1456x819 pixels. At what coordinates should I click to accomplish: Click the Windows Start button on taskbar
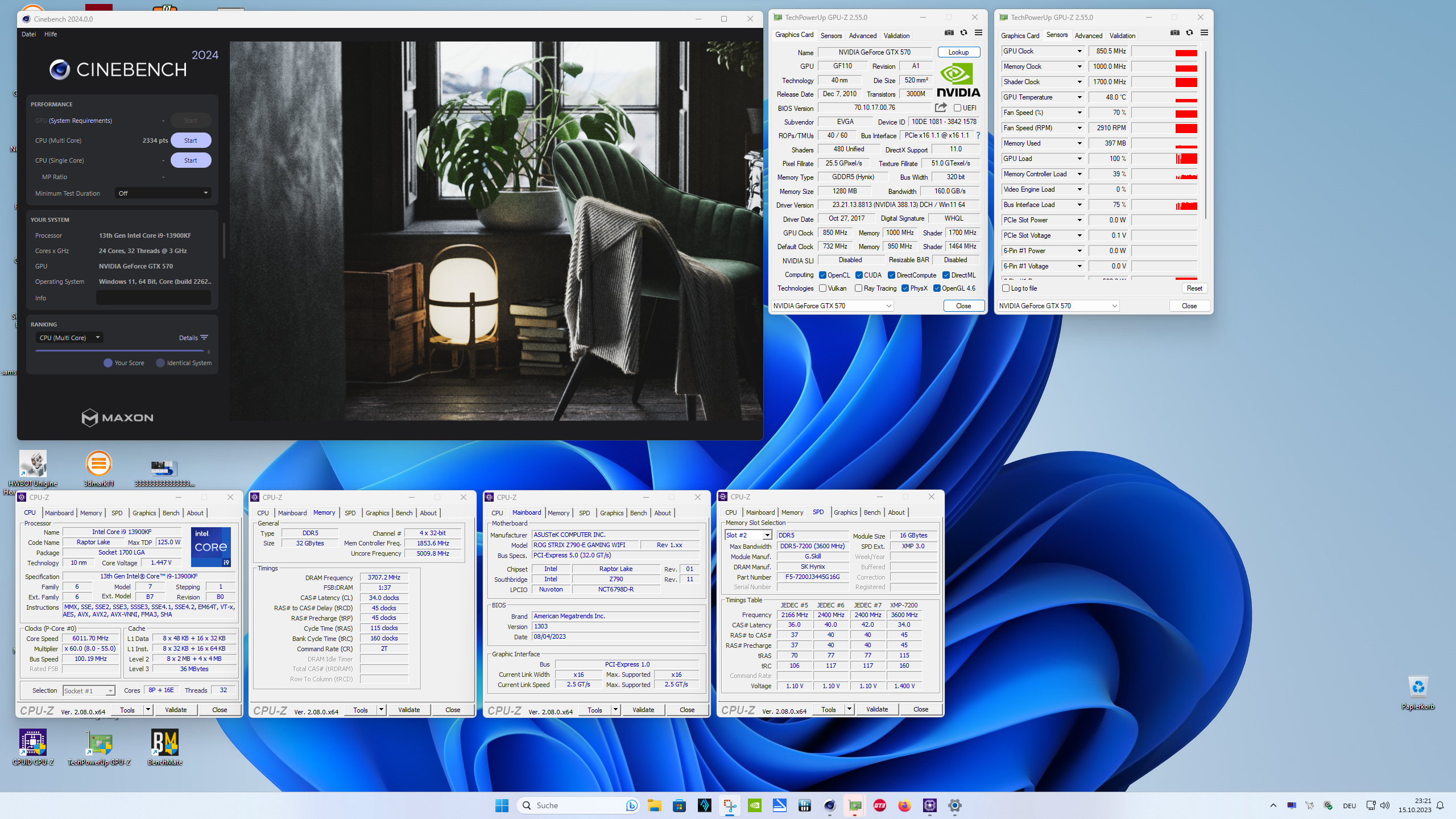point(502,805)
